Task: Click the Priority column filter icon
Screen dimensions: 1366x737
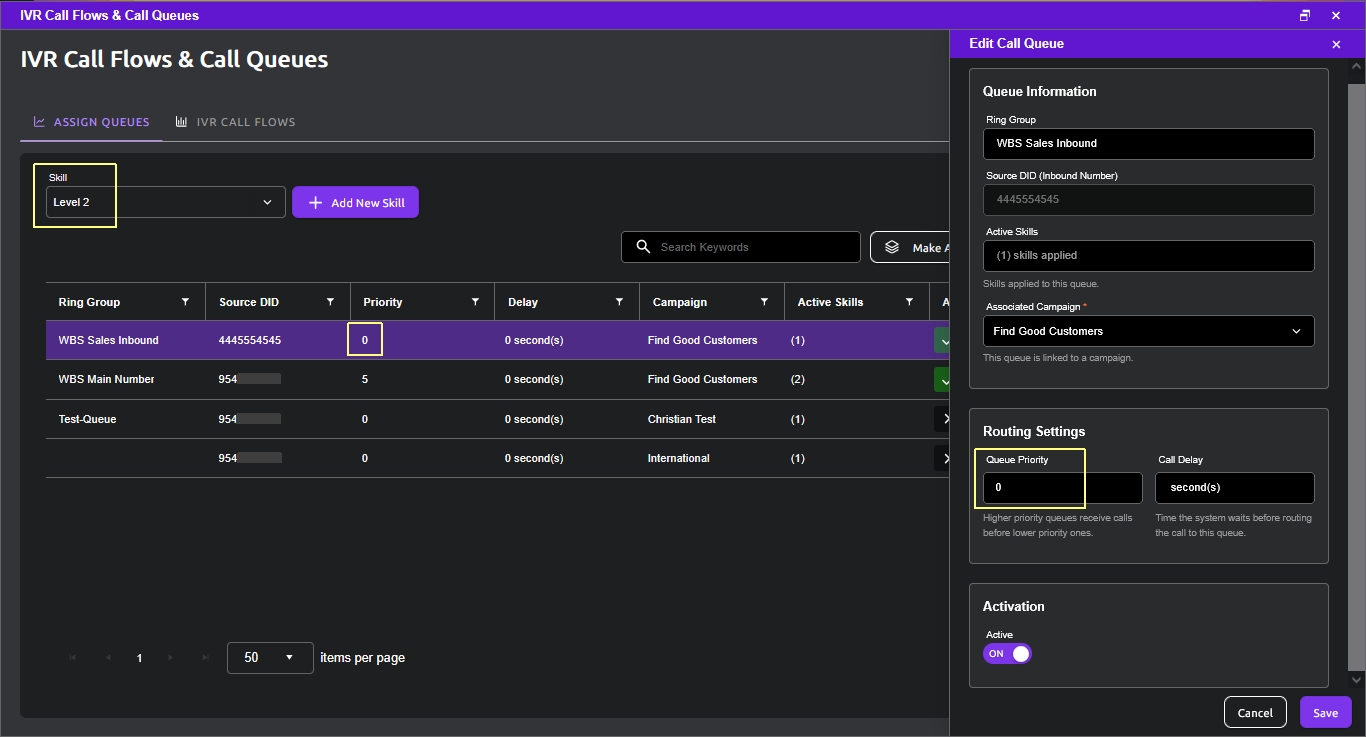Action: [475, 302]
